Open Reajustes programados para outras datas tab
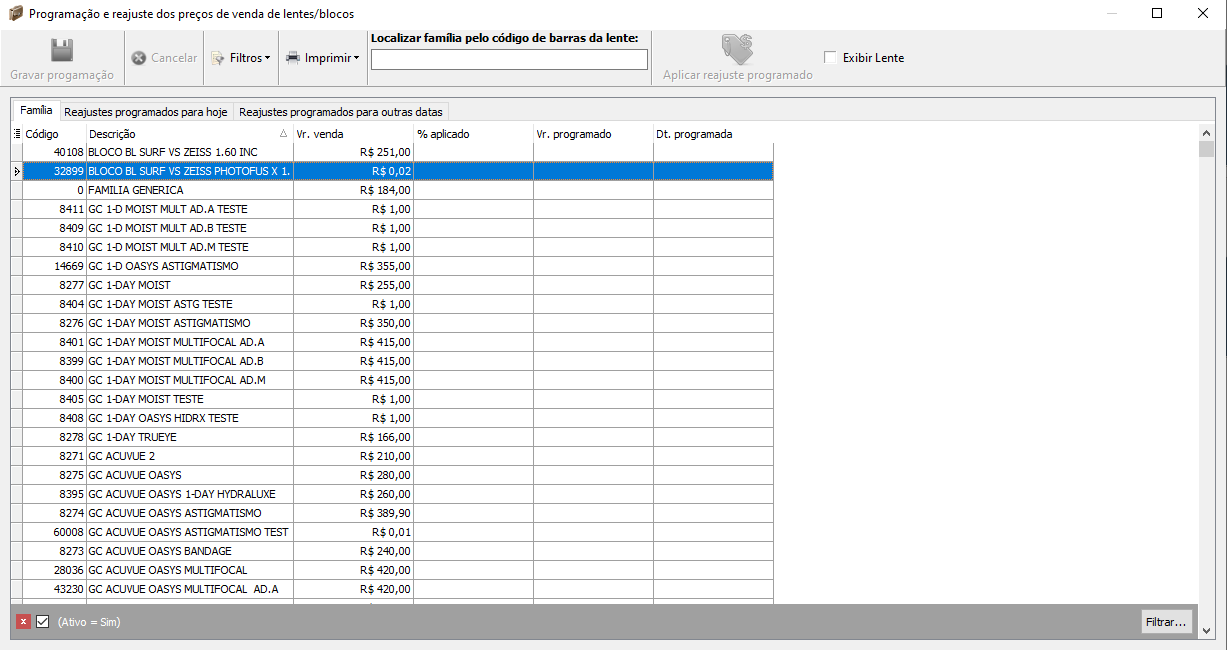This screenshot has width=1227, height=650. [340, 112]
